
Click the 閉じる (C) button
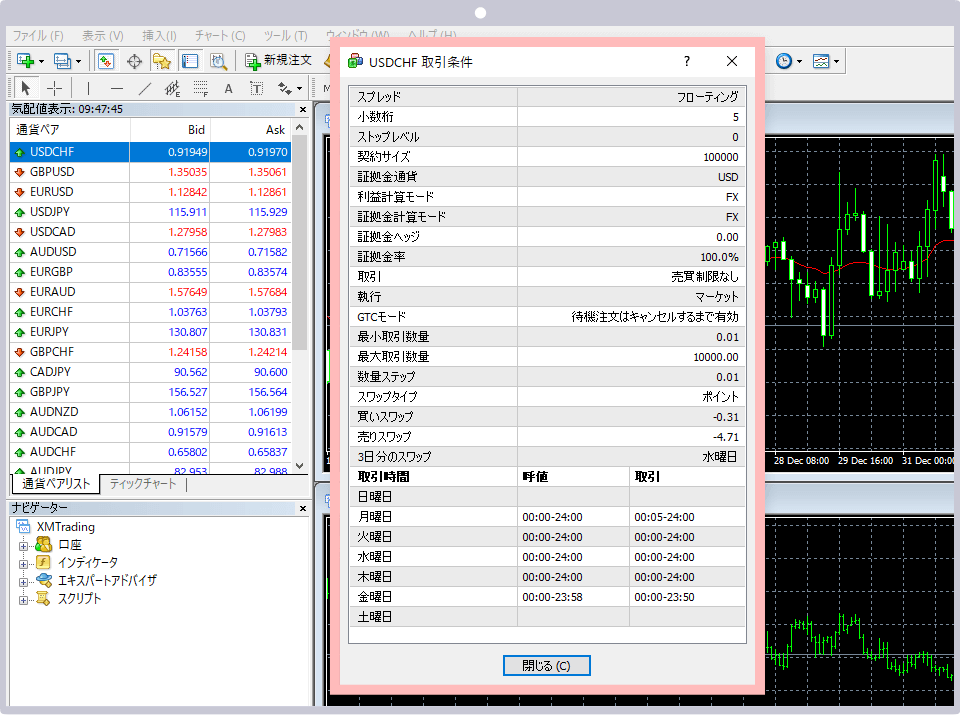pyautogui.click(x=546, y=666)
